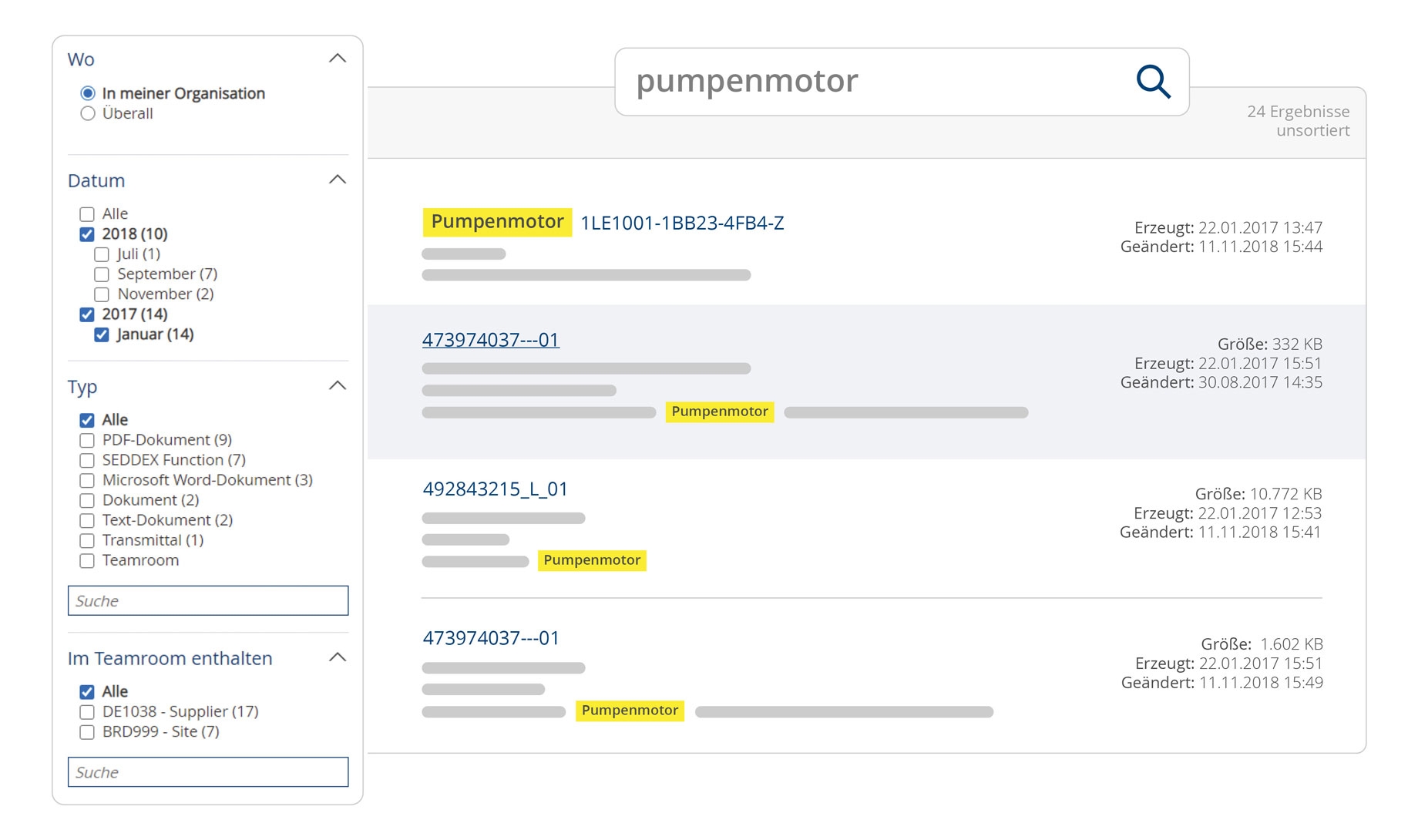This screenshot has width=1418, height=840.
Task: Check Microsoft Word-Dokument (3) filter
Action: [87, 480]
